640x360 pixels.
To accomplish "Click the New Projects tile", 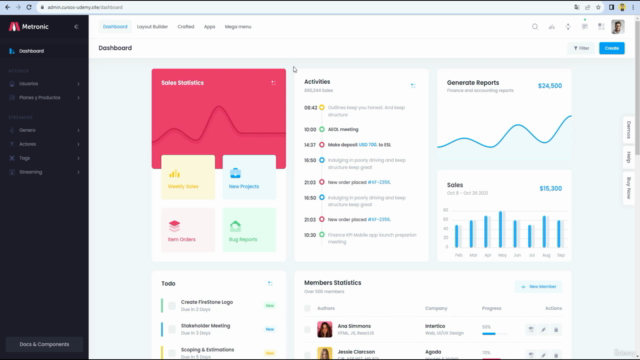I will (x=249, y=177).
